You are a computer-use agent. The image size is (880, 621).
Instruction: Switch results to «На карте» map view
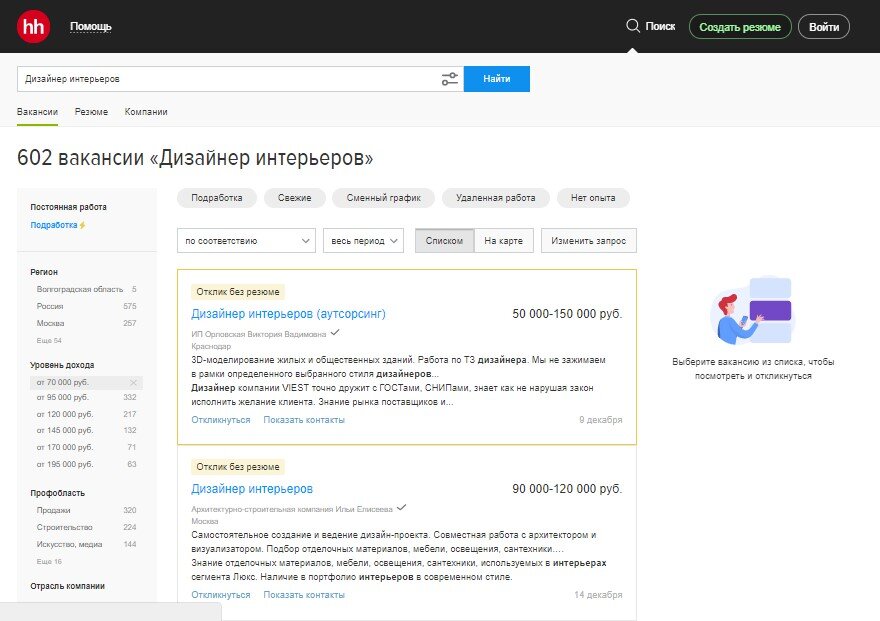[x=504, y=240]
